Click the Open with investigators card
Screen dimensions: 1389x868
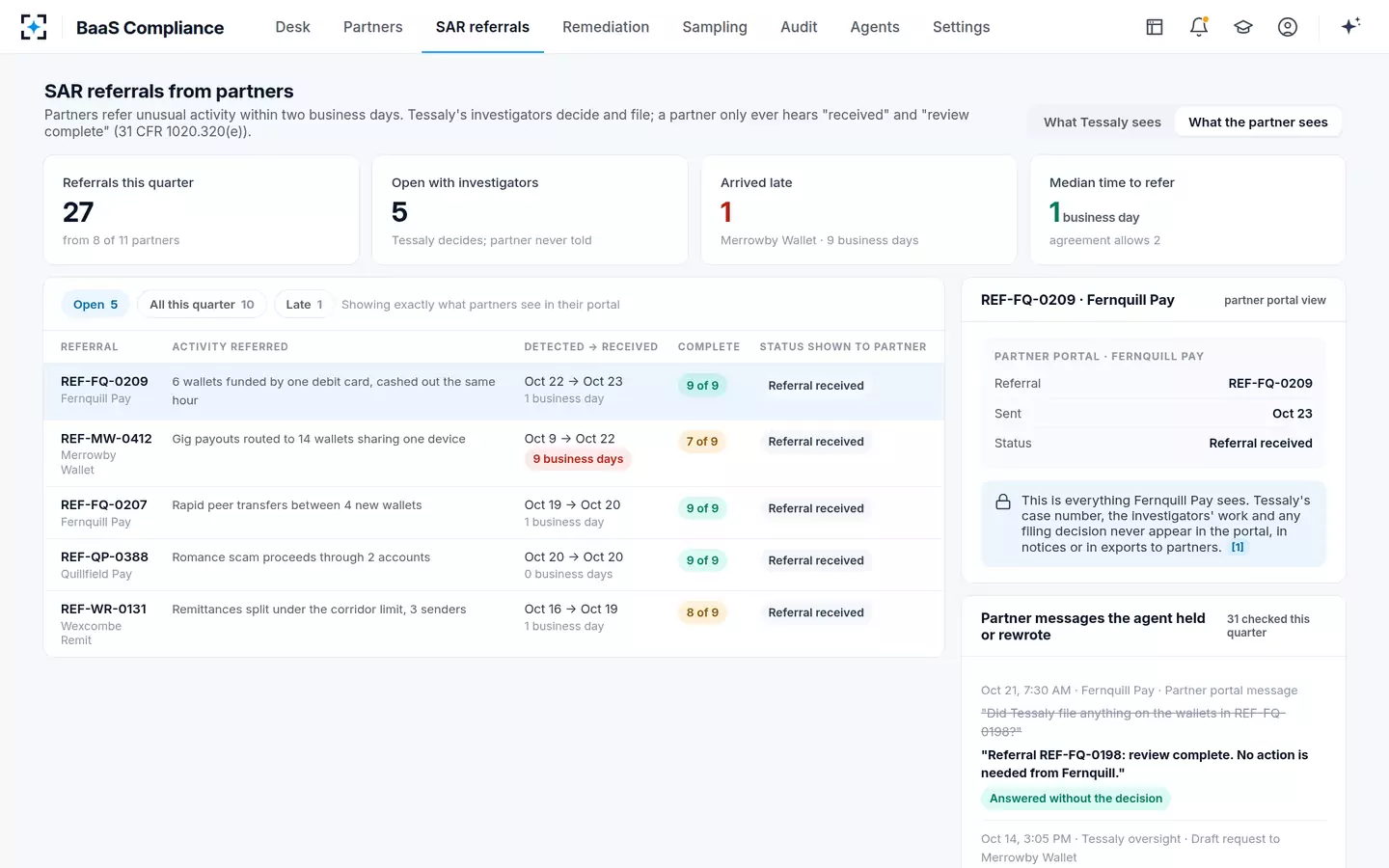[530, 210]
